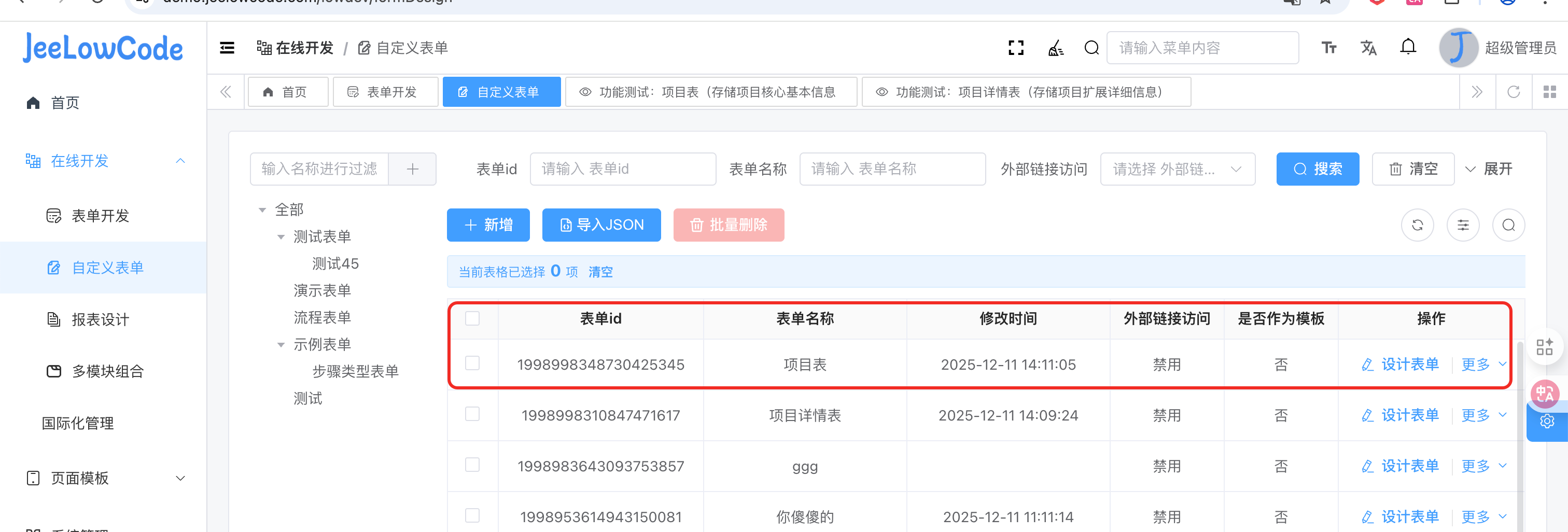Screen dimensions: 1568x532
Task: Open table column settings icon
Action: tap(1463, 225)
